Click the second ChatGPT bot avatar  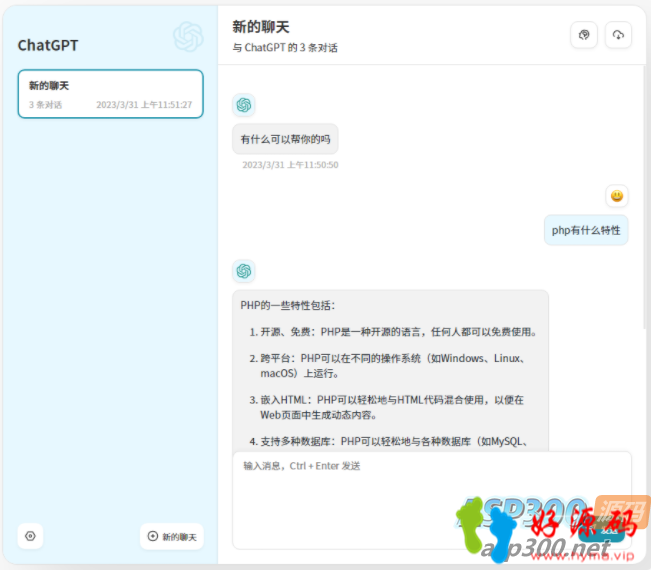pyautogui.click(x=244, y=271)
